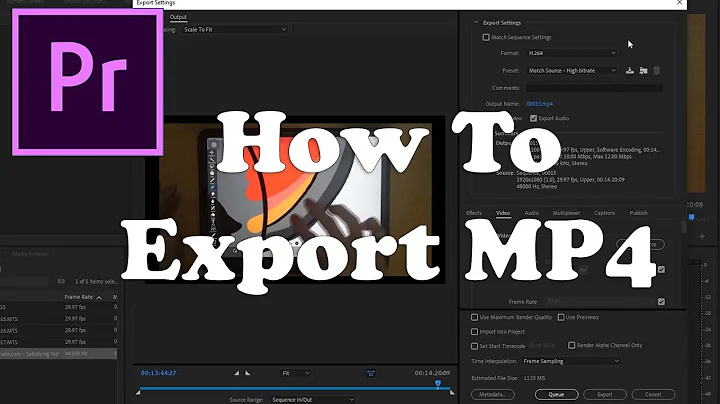Open the Time Interpolation Frame Sampling dropdown
The width and height of the screenshot is (720, 404).
(x=571, y=361)
